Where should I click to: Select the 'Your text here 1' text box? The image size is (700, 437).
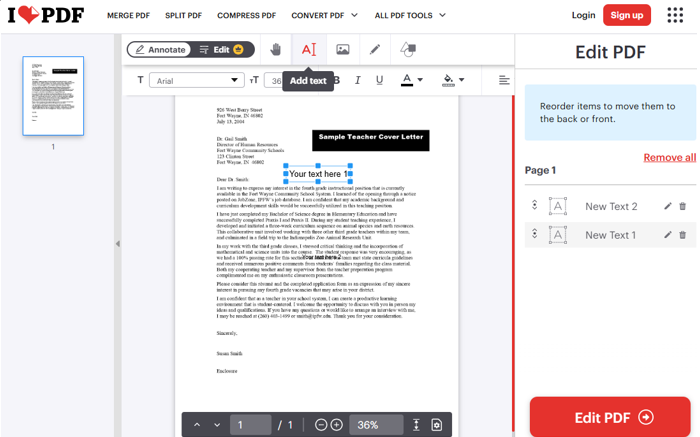[318, 174]
